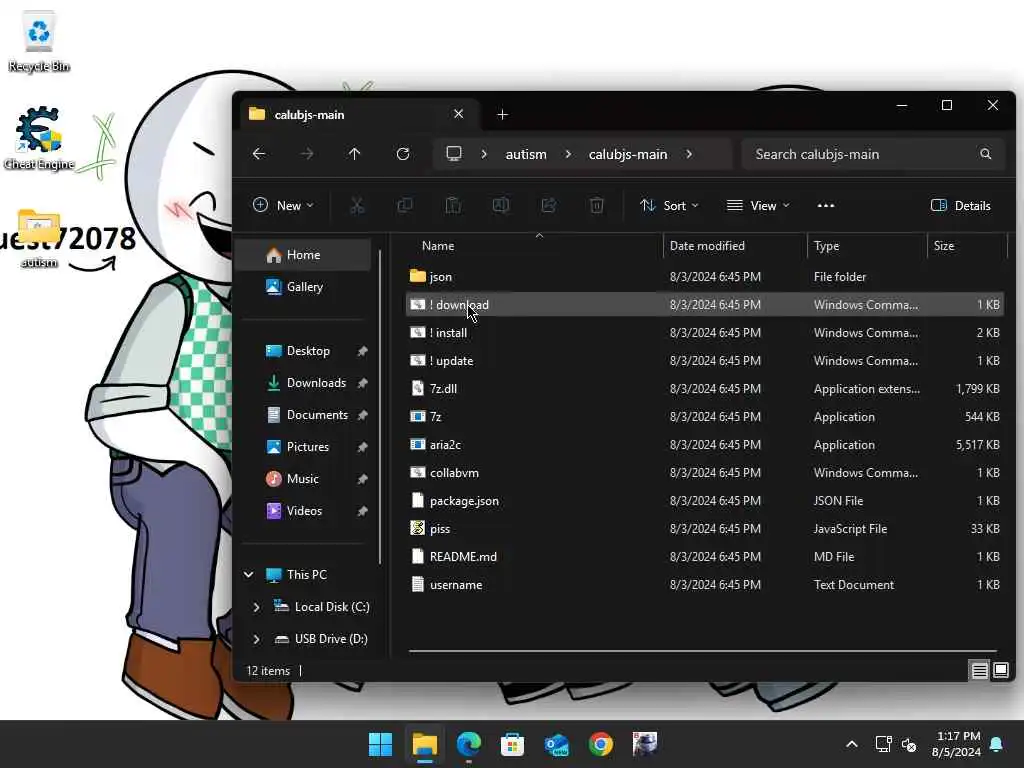Click autism in the address breadcrumb

pos(526,154)
